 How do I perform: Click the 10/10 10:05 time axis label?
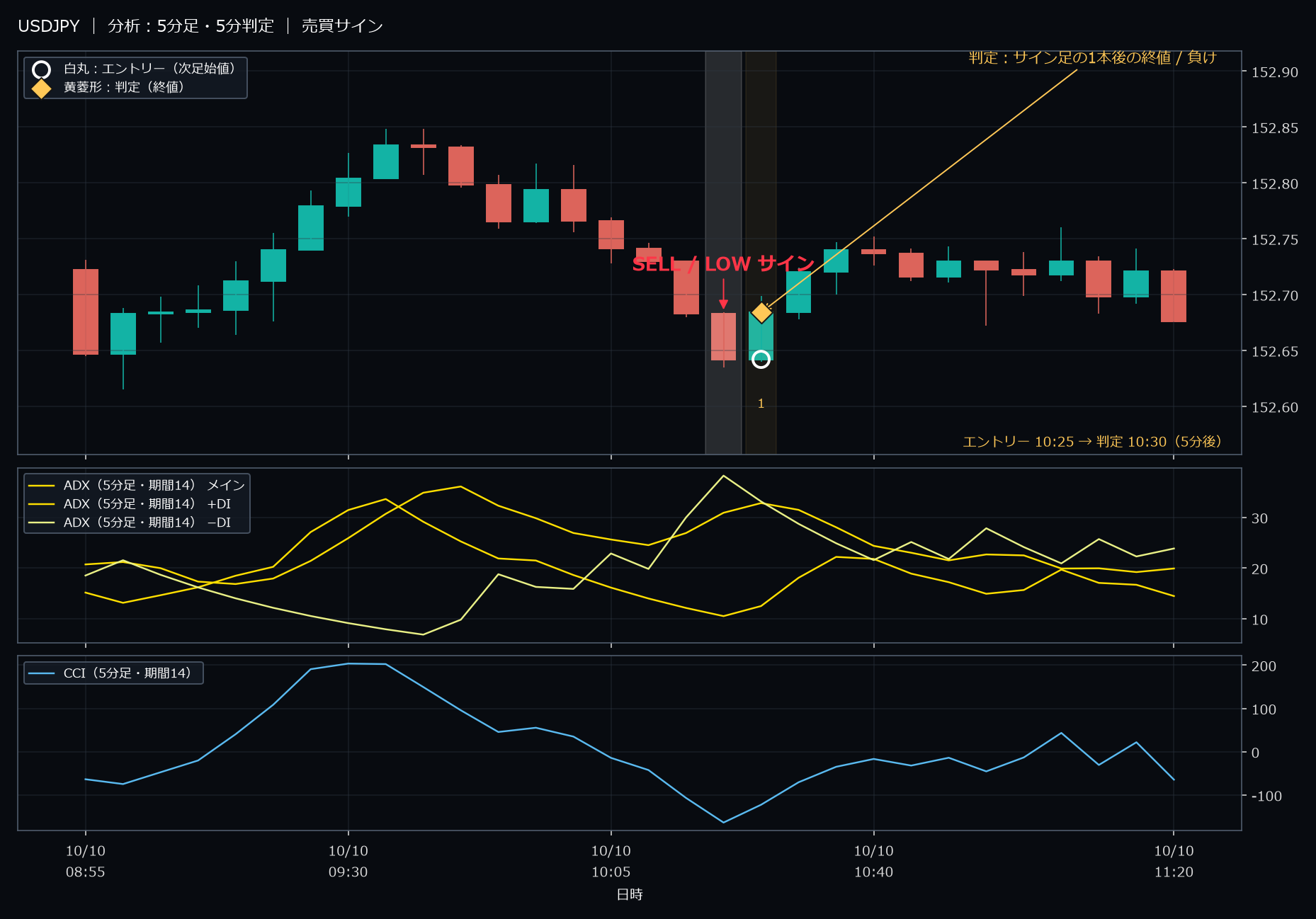coord(611,862)
